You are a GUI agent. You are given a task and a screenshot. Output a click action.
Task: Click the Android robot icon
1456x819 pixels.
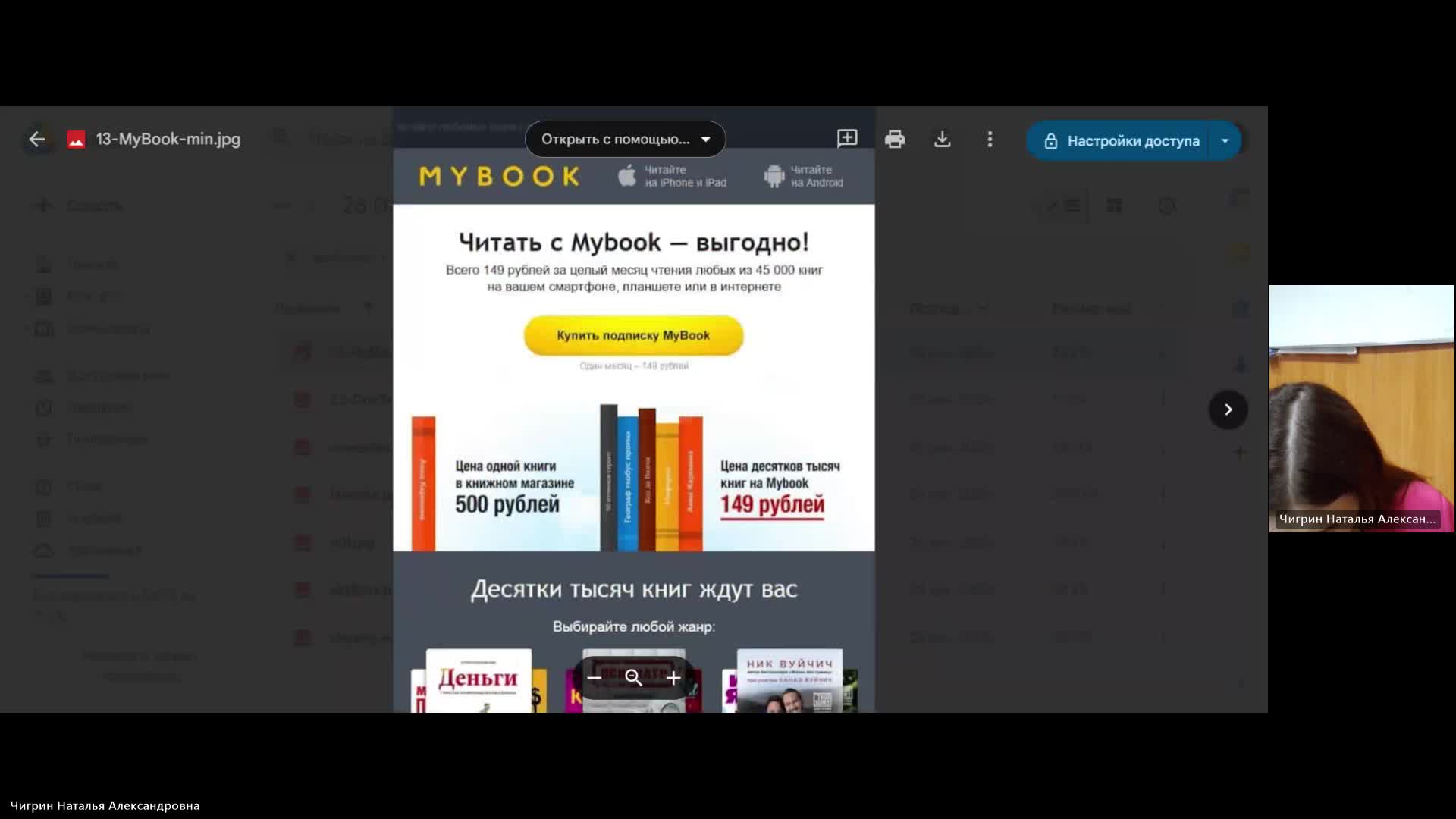(774, 176)
